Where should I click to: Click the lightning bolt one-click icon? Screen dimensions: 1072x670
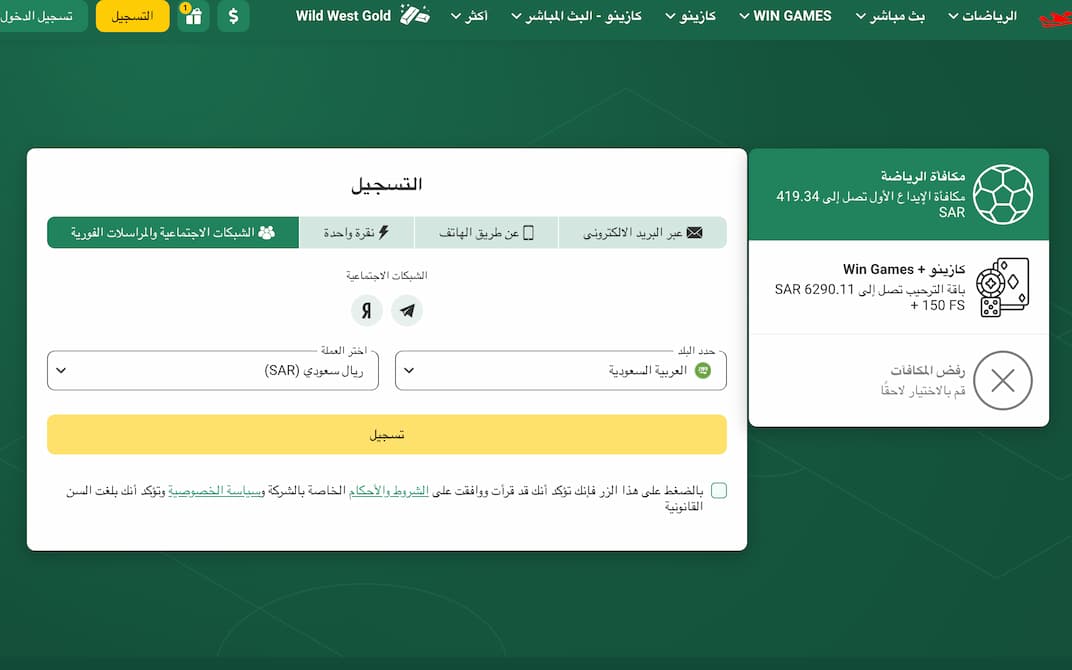tap(384, 232)
